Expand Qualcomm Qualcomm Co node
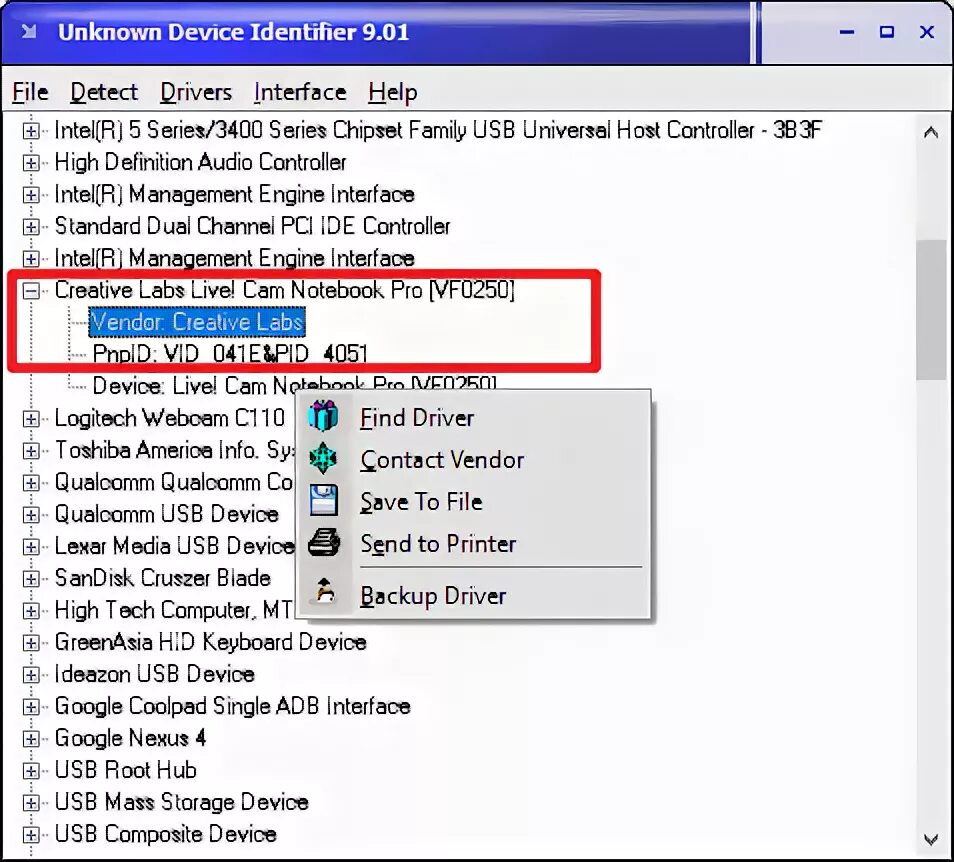The image size is (954, 862). point(31,483)
